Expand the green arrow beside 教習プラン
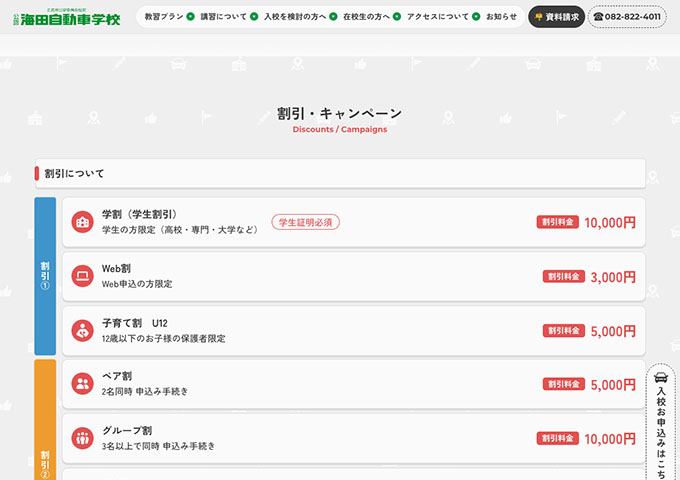 click(x=190, y=16)
